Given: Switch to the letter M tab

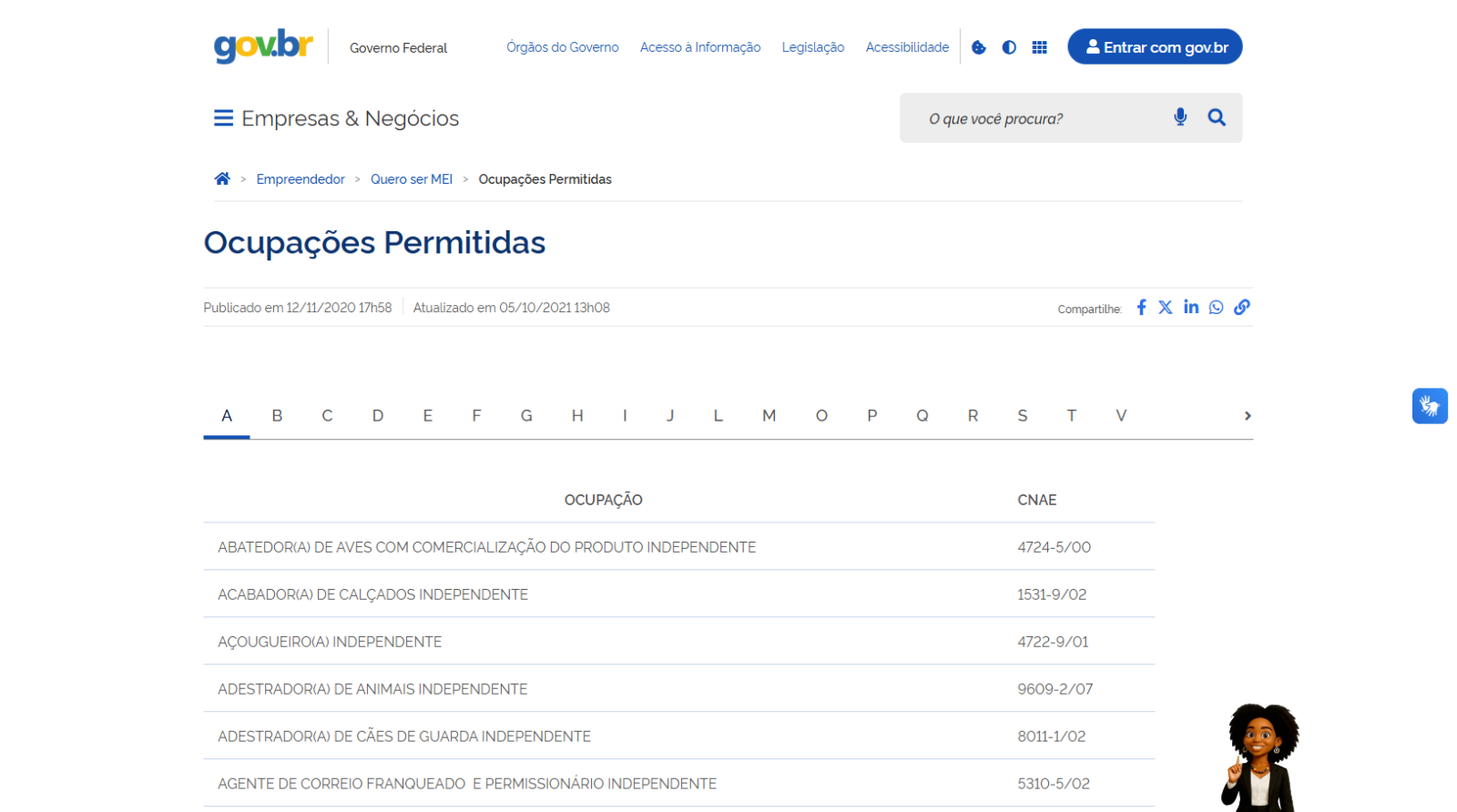Looking at the screenshot, I should [769, 416].
